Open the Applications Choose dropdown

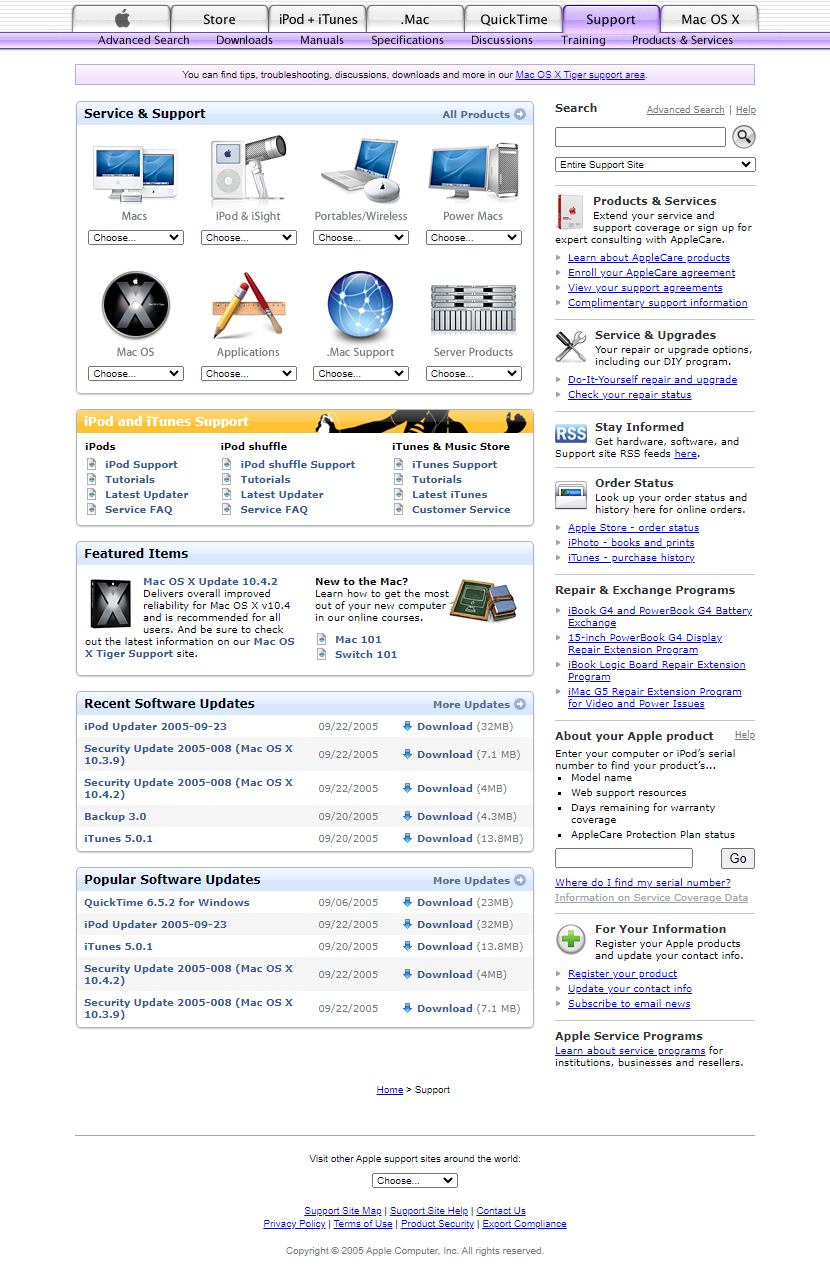(249, 374)
